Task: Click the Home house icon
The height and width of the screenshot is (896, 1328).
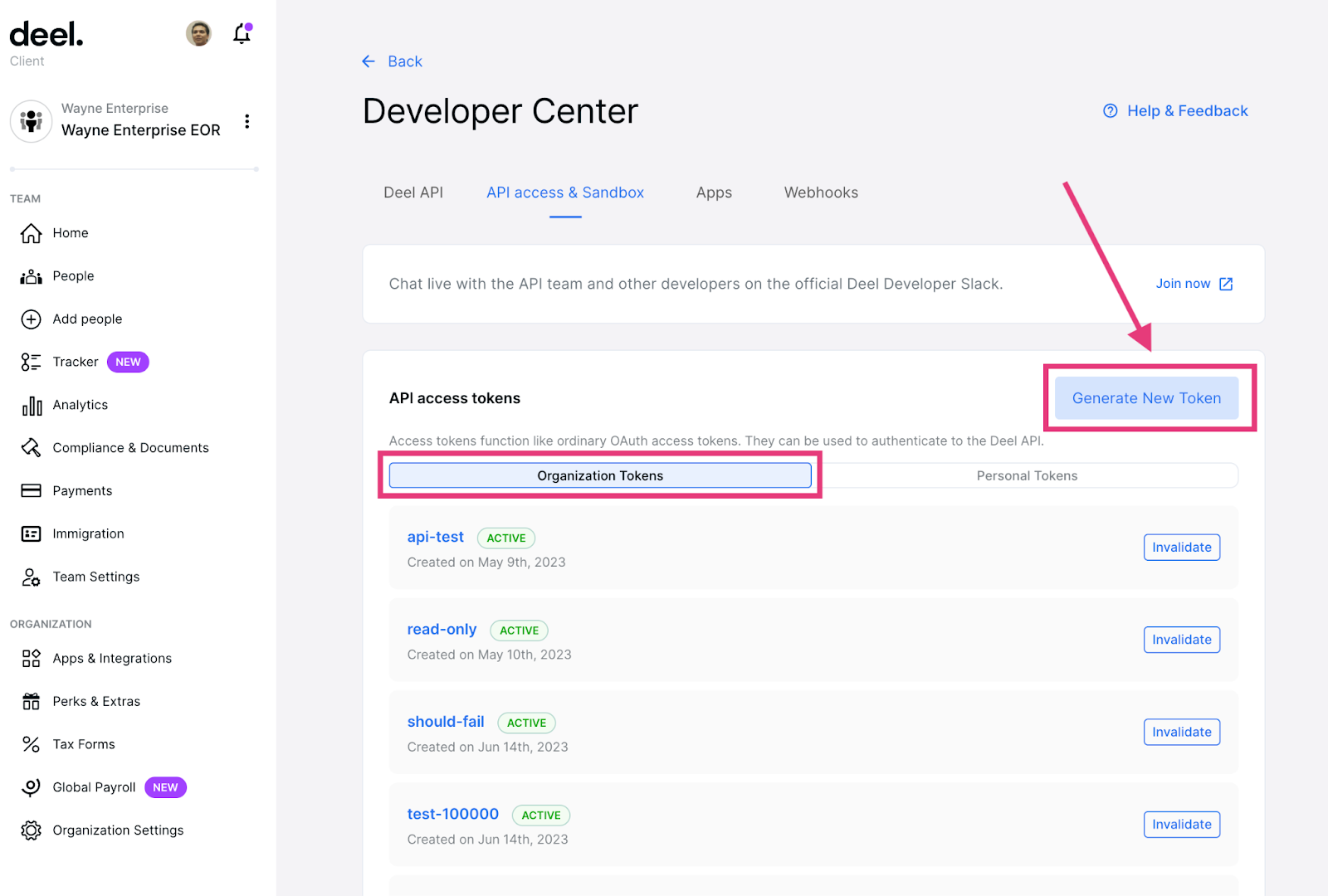Action: tap(31, 233)
